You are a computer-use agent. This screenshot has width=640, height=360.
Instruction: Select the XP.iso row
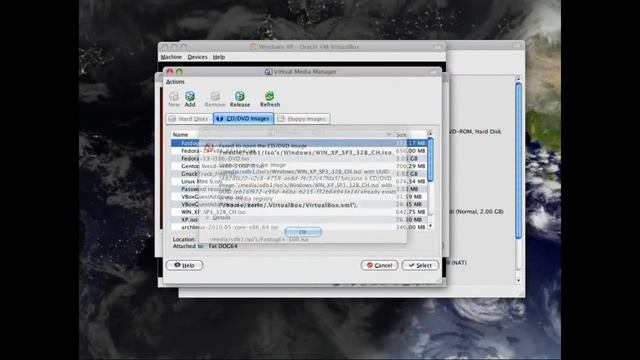[x=298, y=220]
